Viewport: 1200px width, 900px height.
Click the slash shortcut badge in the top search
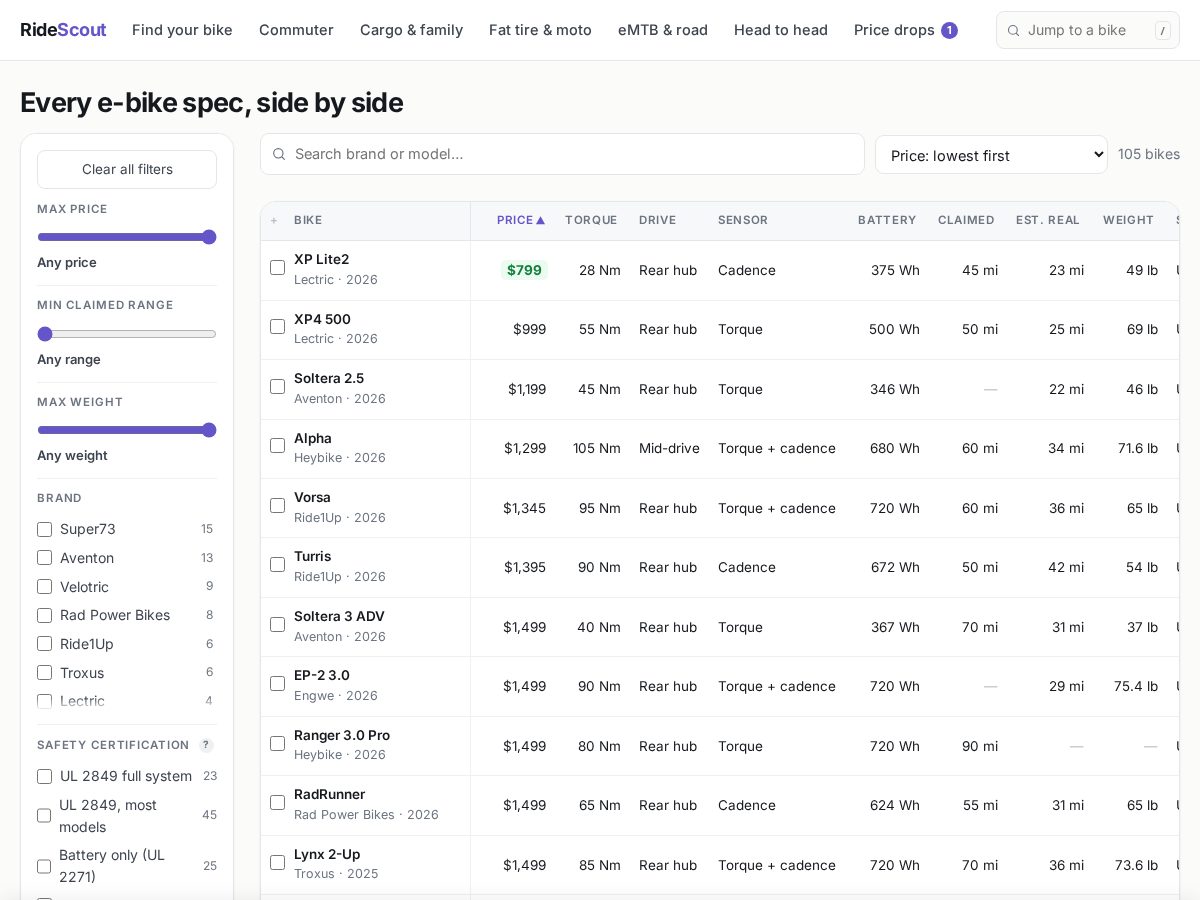pyautogui.click(x=1162, y=30)
